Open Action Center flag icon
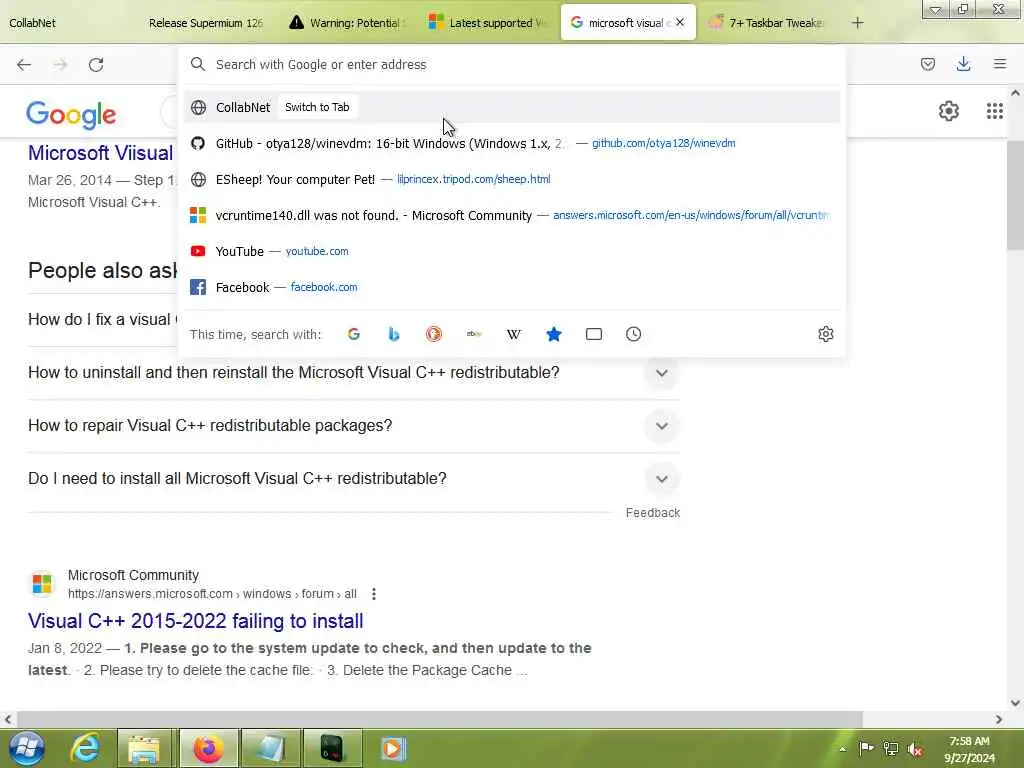The height and width of the screenshot is (768, 1024). point(866,748)
